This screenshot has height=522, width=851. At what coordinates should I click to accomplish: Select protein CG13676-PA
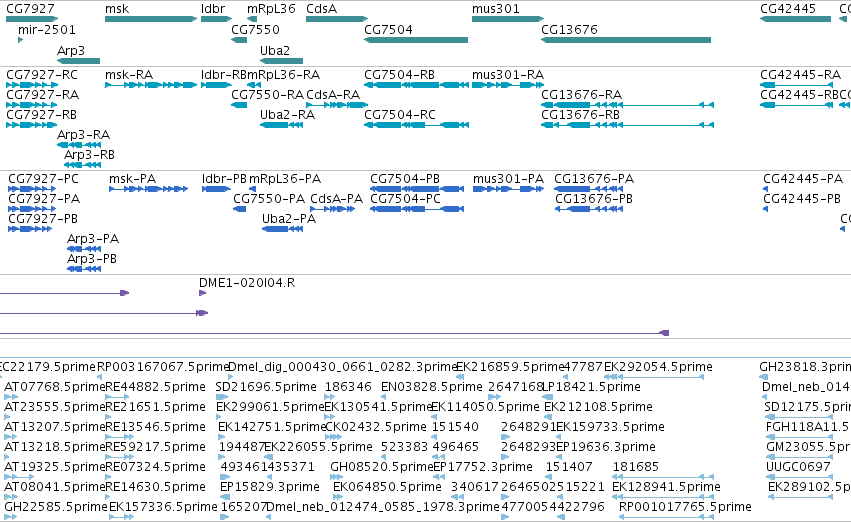pos(594,179)
